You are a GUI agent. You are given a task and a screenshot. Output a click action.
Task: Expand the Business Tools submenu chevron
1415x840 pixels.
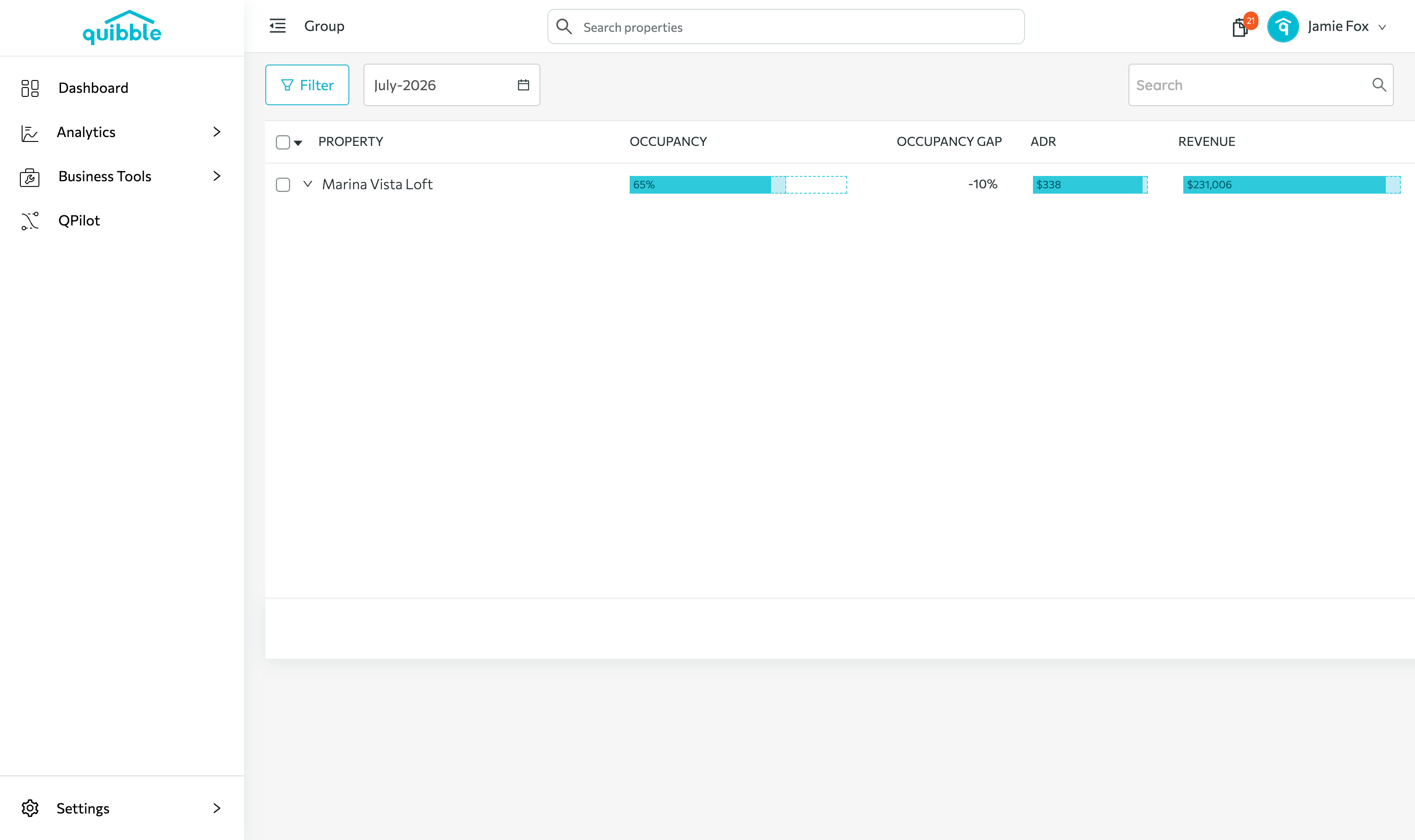[x=216, y=176]
